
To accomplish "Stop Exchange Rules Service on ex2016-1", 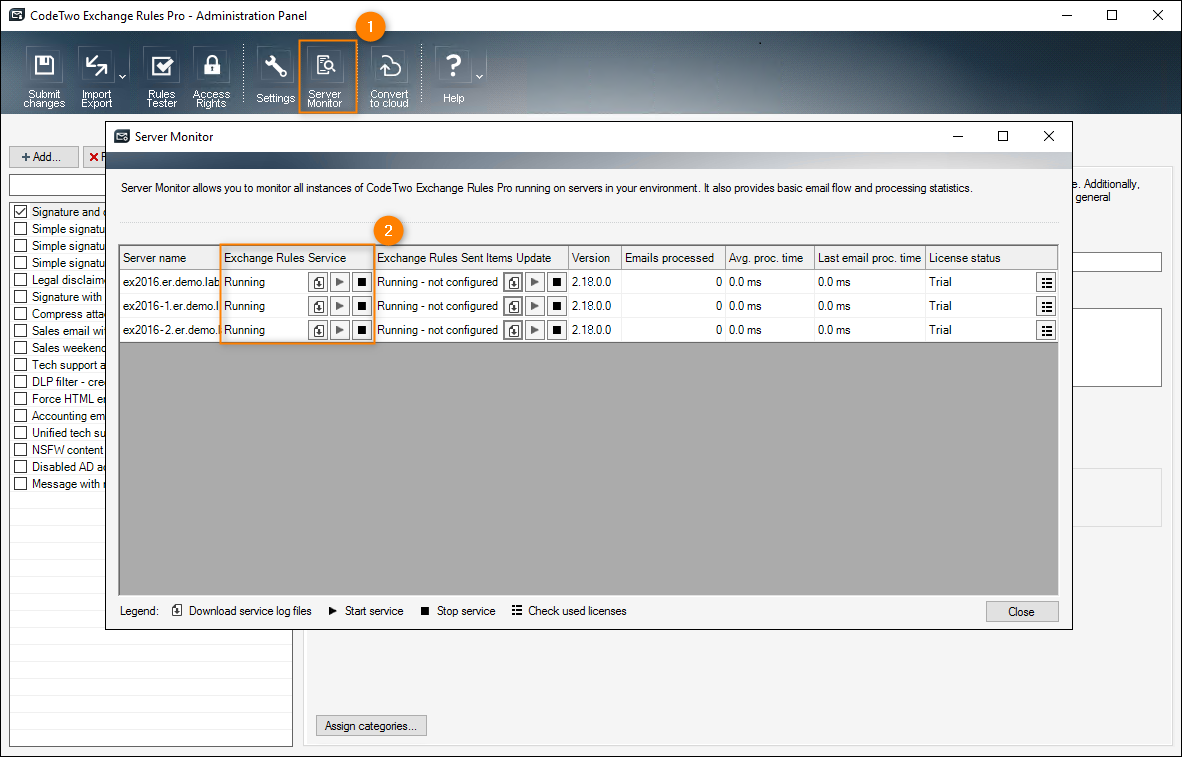I will (x=362, y=307).
